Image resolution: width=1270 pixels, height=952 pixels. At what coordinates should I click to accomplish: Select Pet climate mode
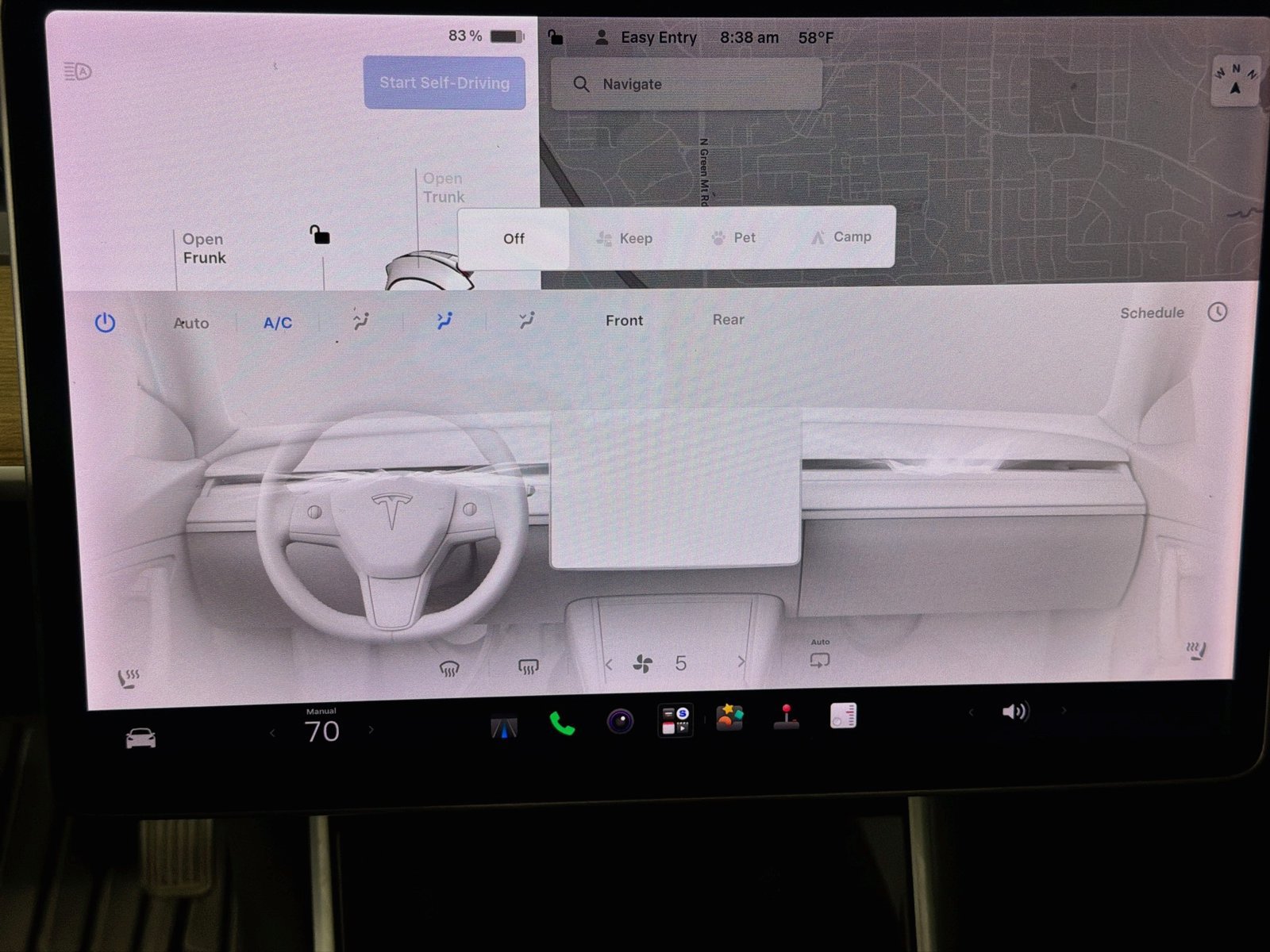(x=733, y=237)
